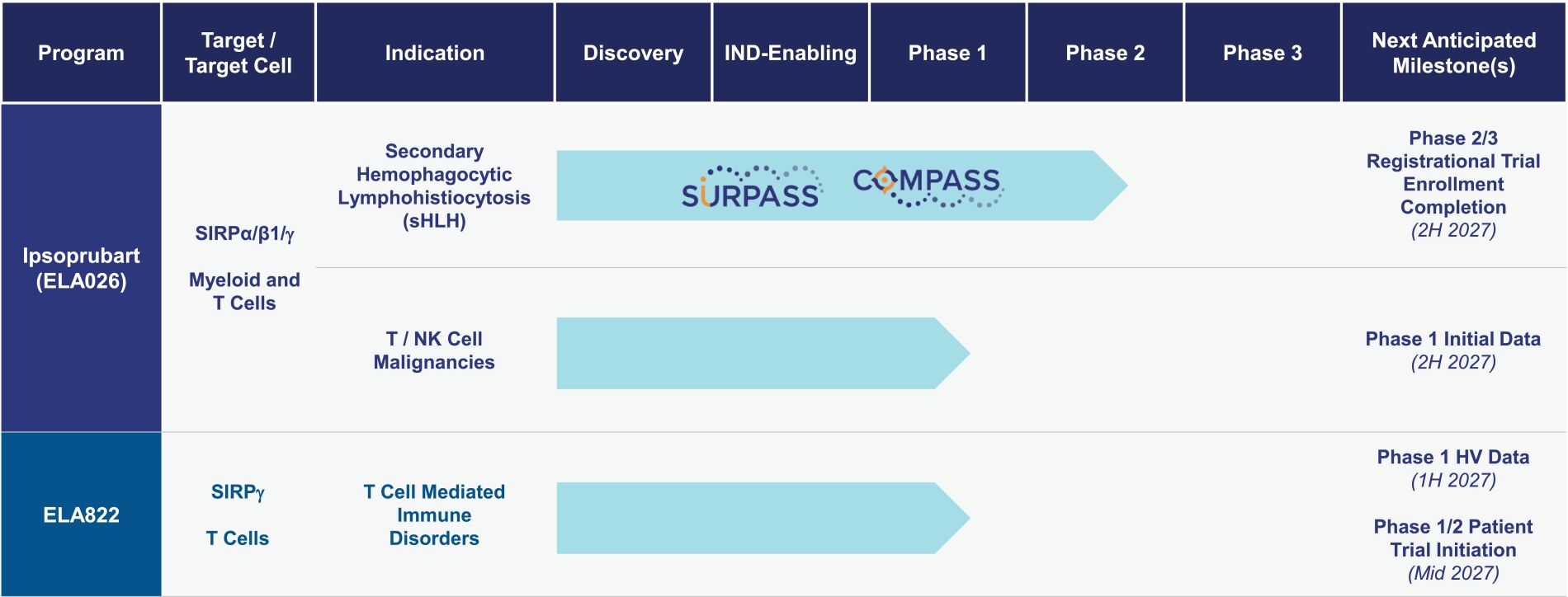This screenshot has height=597, width=1568.
Task: Click the SURPASS trial logo
Action: pos(751,186)
